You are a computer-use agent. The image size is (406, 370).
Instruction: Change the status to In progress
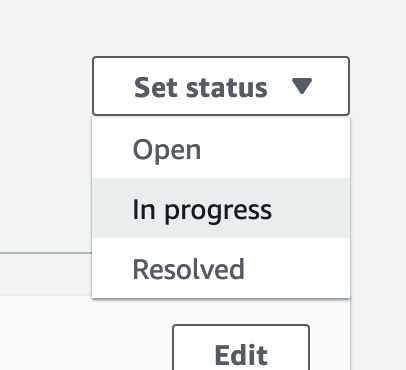click(x=221, y=208)
